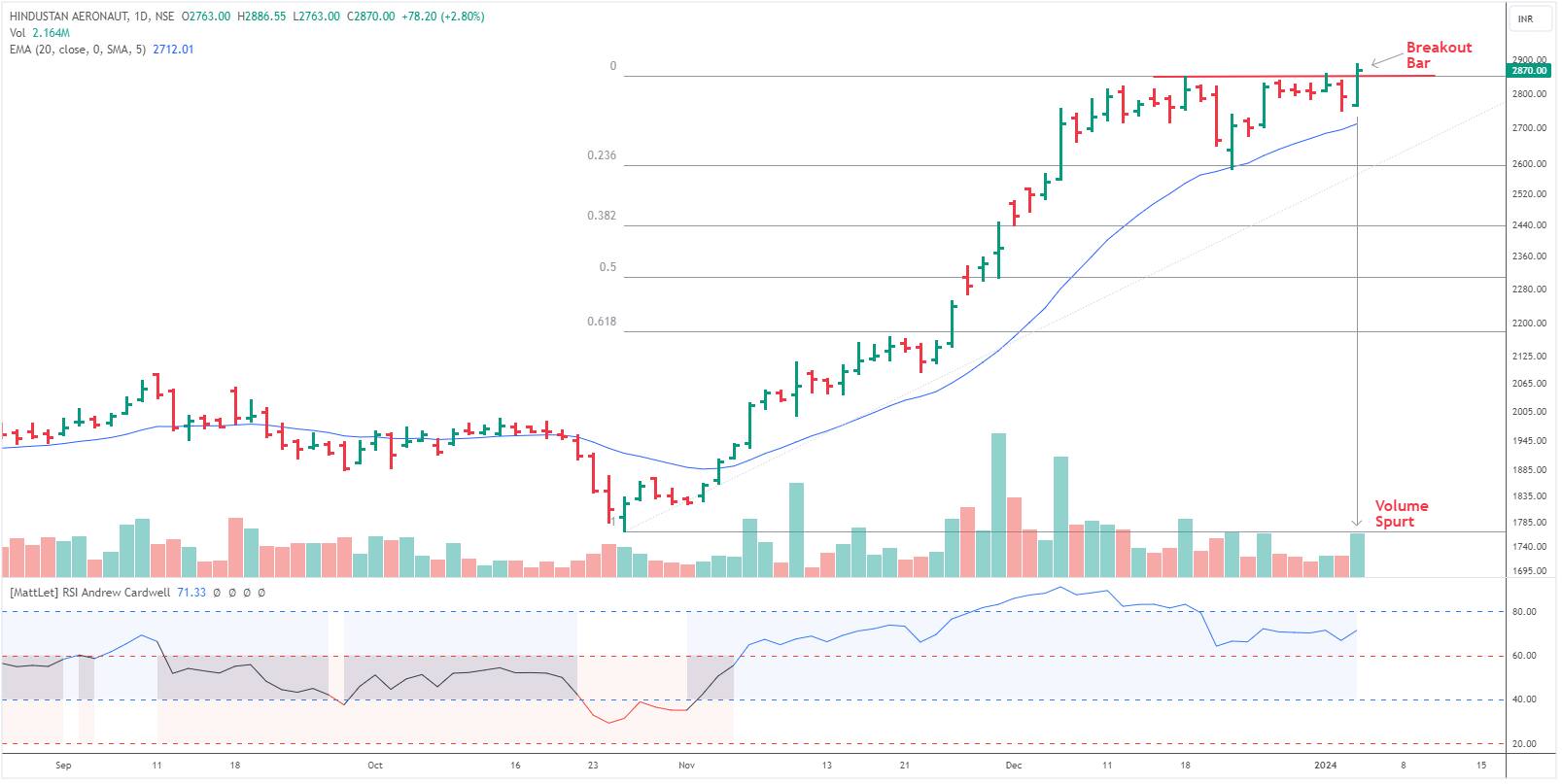
Task: Click the 2280.00 price axis label
Action: [x=1529, y=290]
